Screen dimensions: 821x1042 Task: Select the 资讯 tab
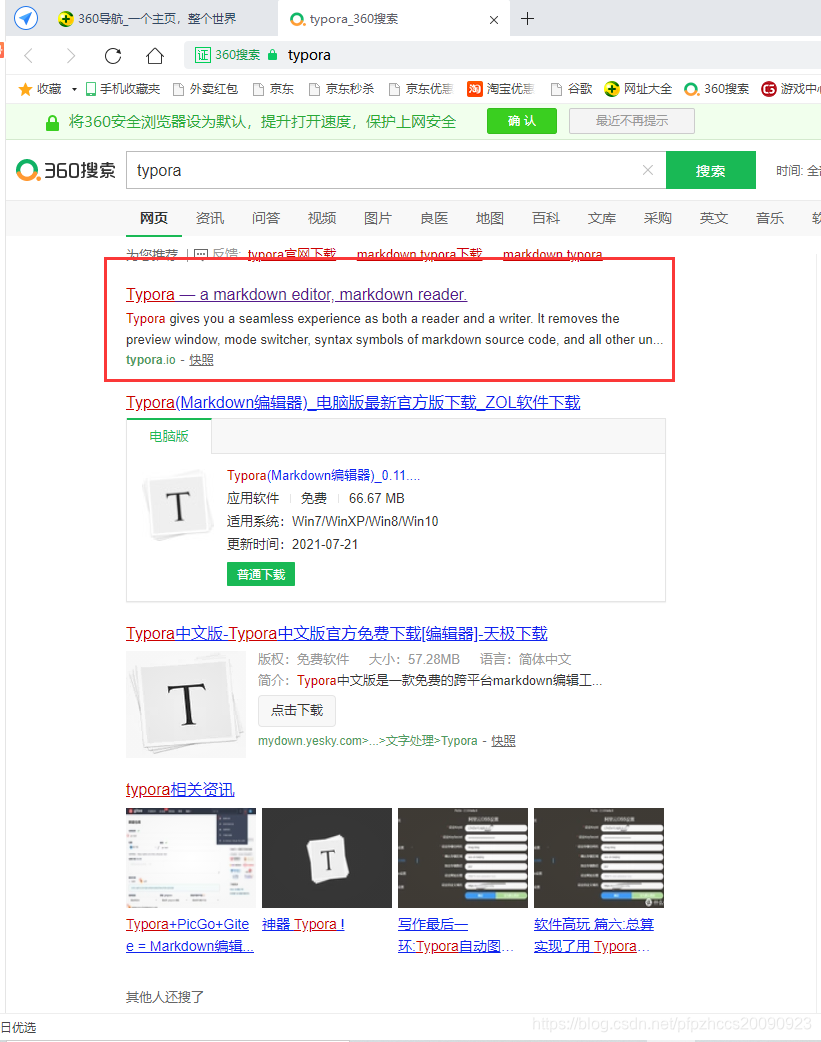coord(210,219)
